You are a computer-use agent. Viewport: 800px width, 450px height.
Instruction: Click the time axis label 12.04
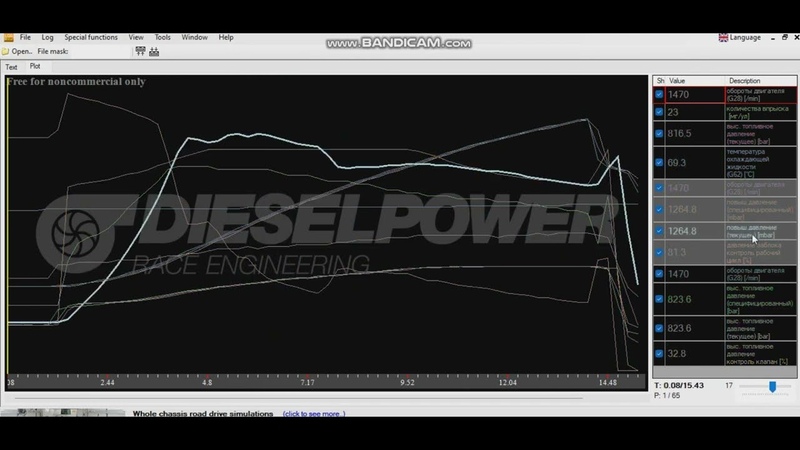[508, 383]
